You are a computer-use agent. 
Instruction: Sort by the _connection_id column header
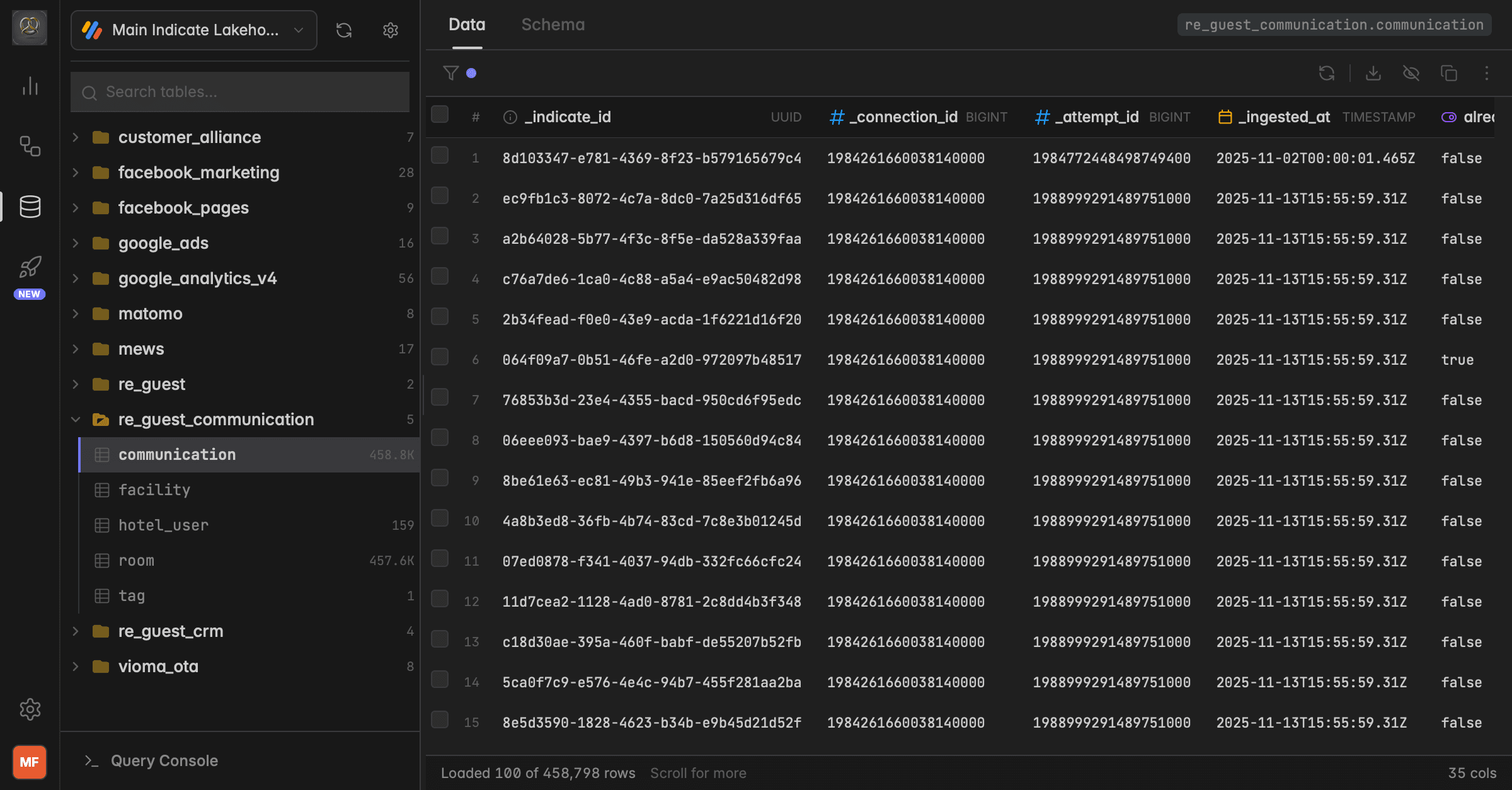click(x=919, y=117)
